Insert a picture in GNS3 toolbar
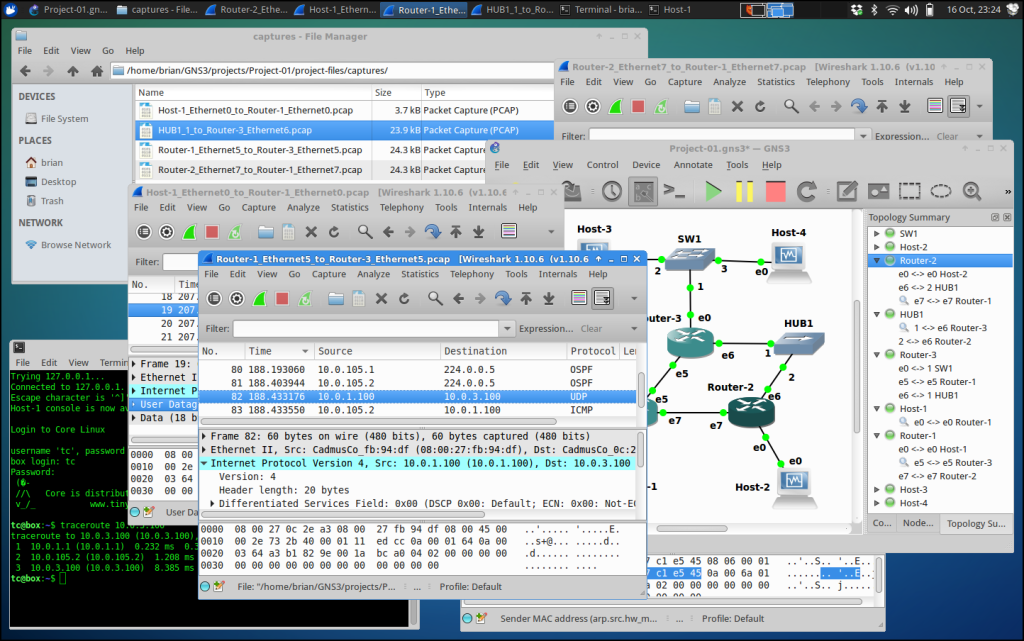Image resolution: width=1024 pixels, height=641 pixels. (878, 191)
